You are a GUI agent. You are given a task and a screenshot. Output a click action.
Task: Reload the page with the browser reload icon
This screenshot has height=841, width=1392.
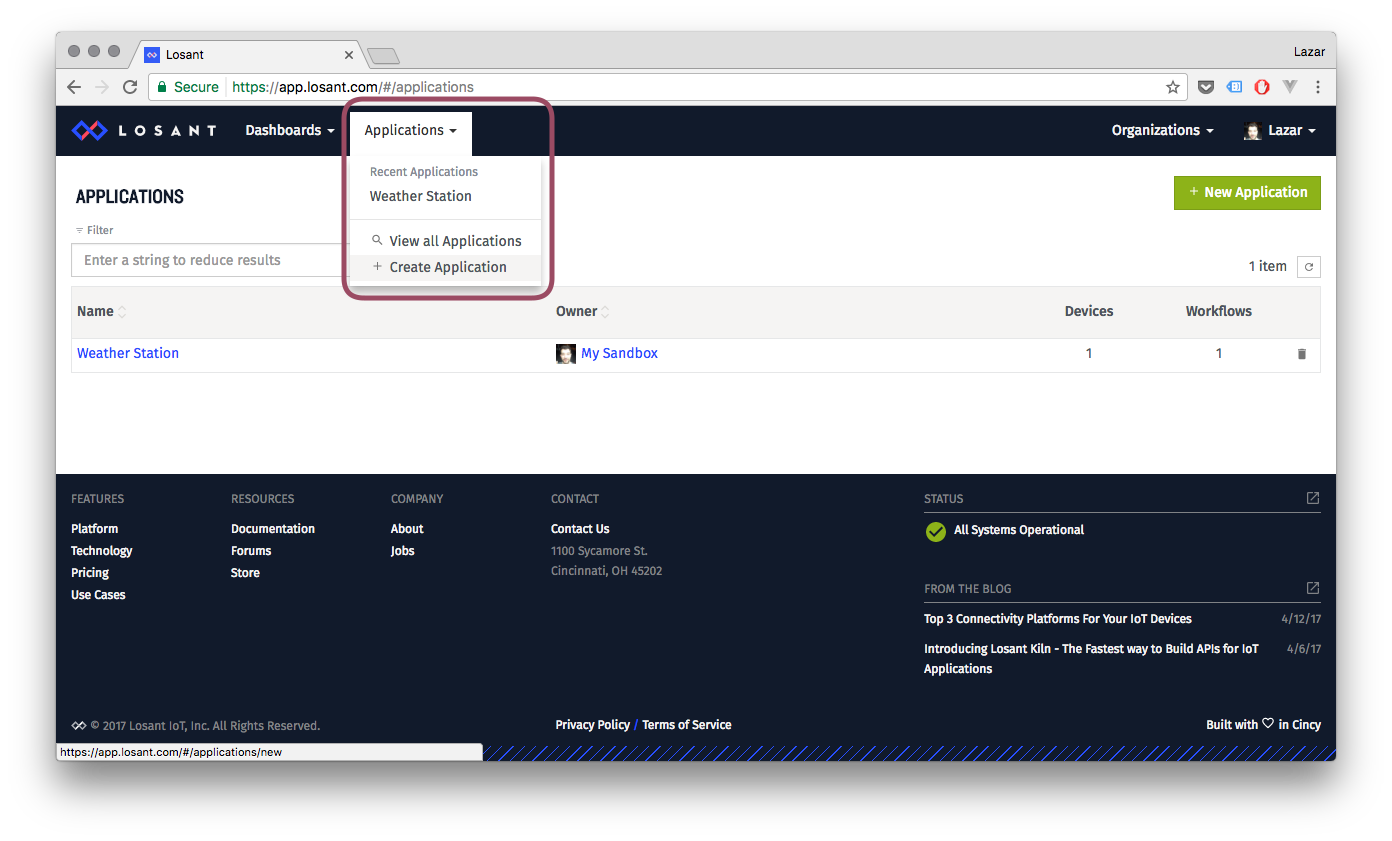coord(130,87)
